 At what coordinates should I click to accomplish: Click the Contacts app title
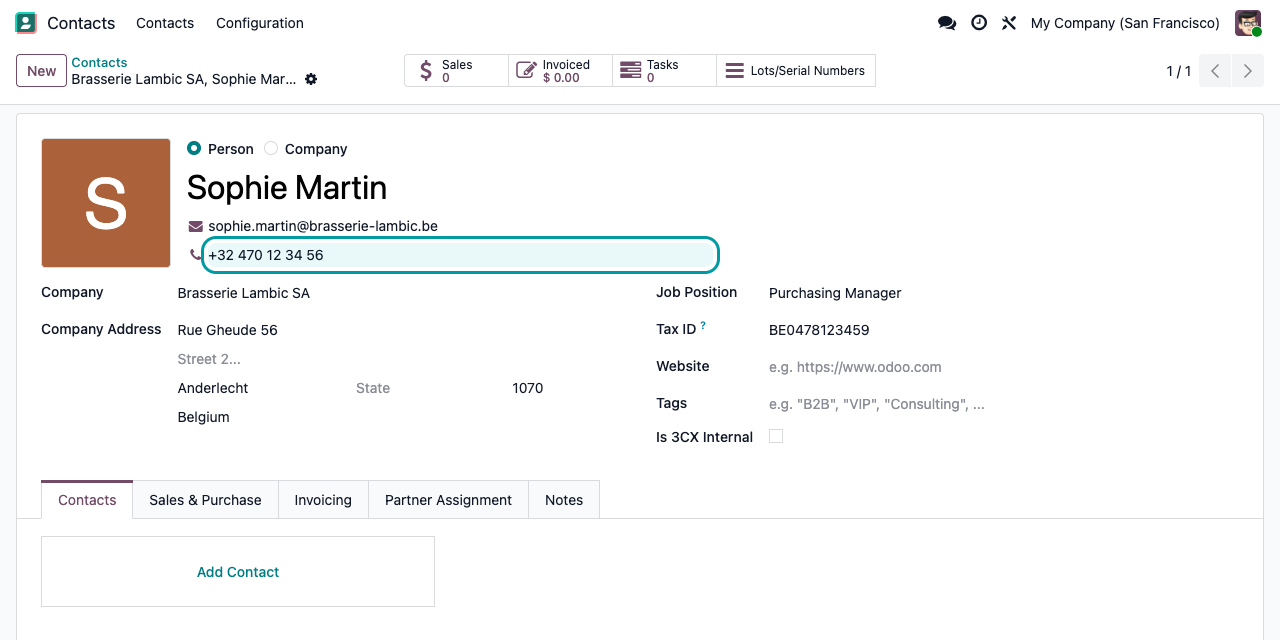click(81, 23)
